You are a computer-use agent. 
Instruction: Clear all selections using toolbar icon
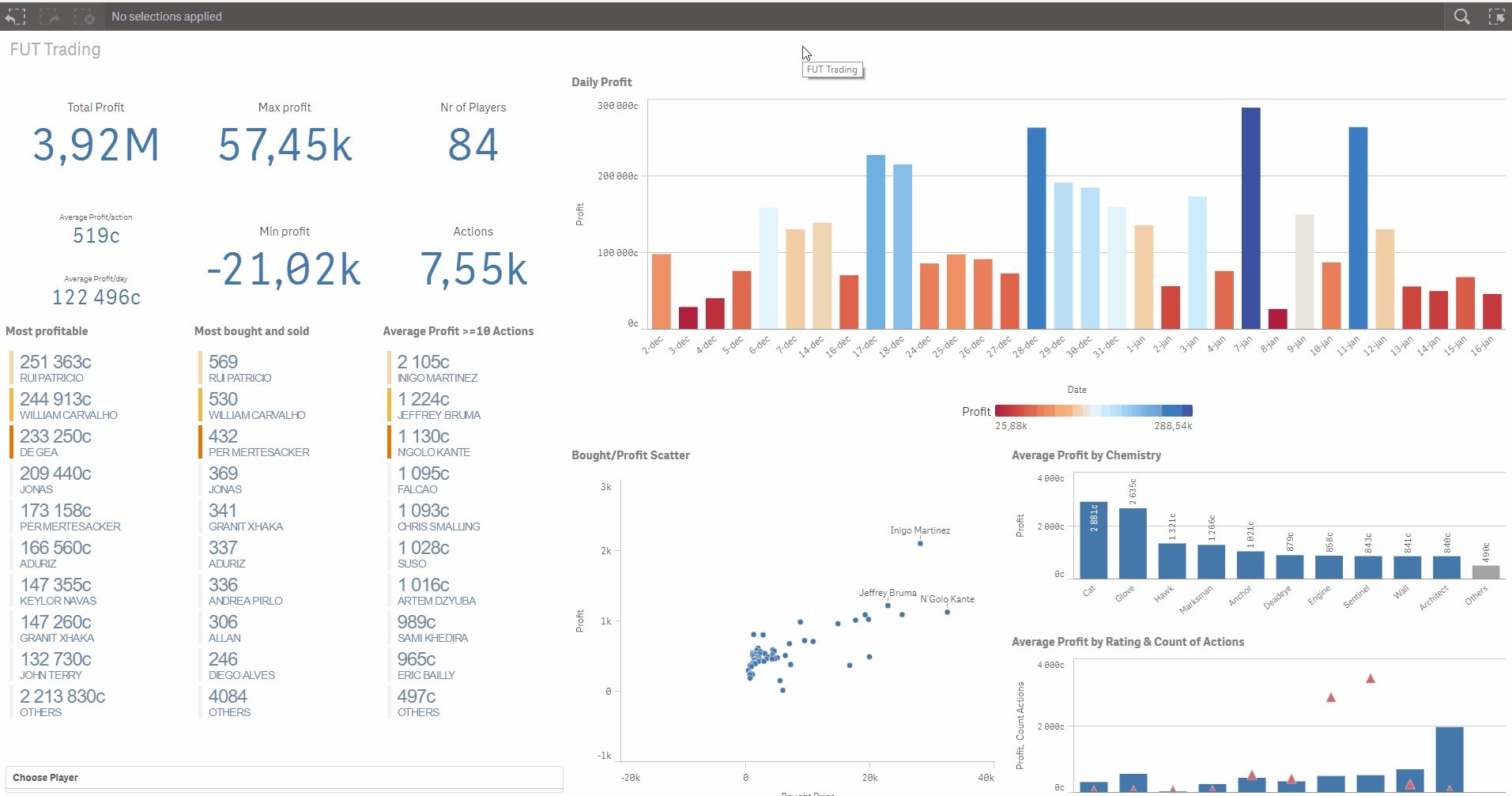(x=84, y=16)
